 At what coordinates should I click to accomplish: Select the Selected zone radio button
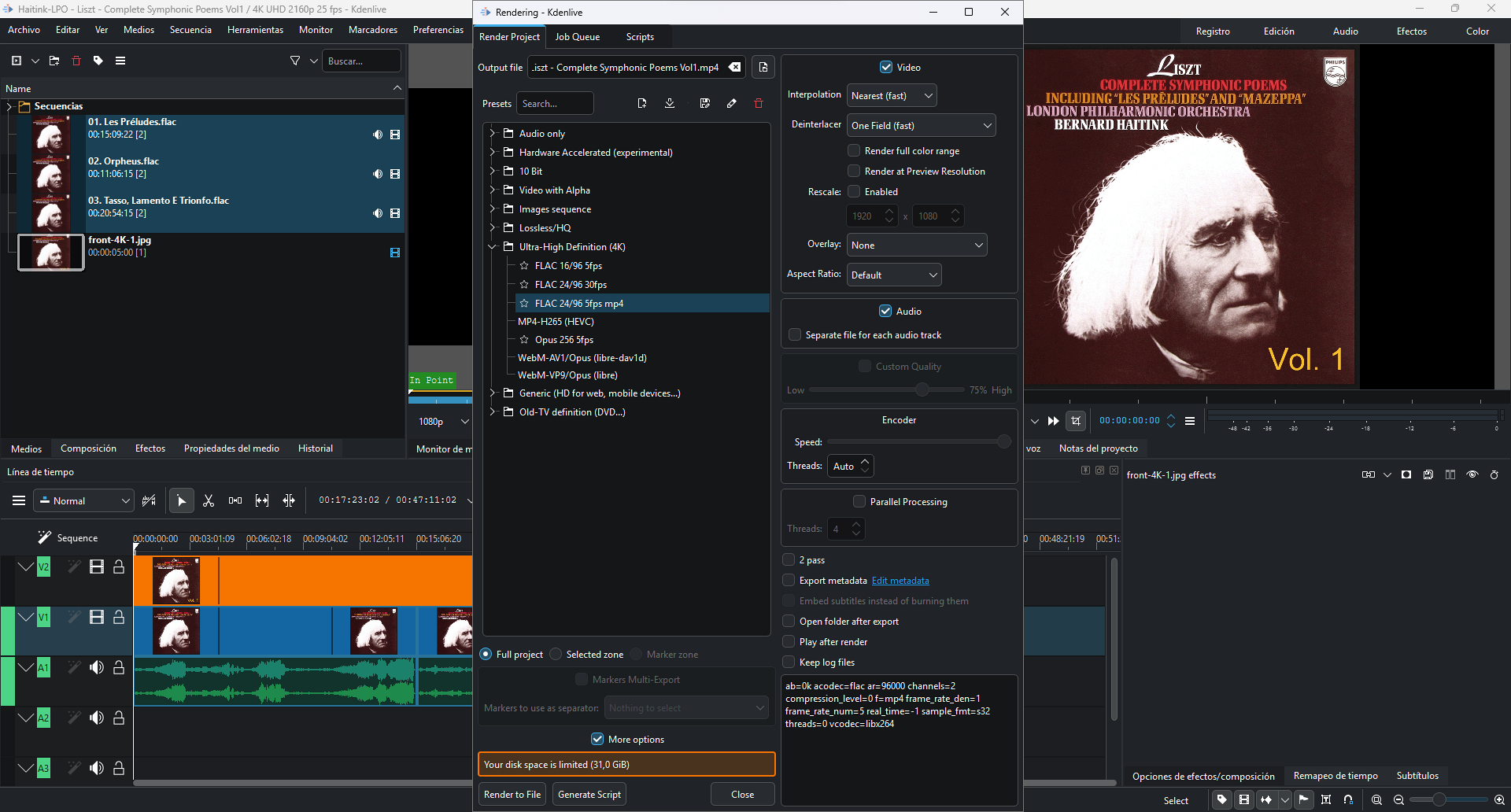[x=556, y=655]
